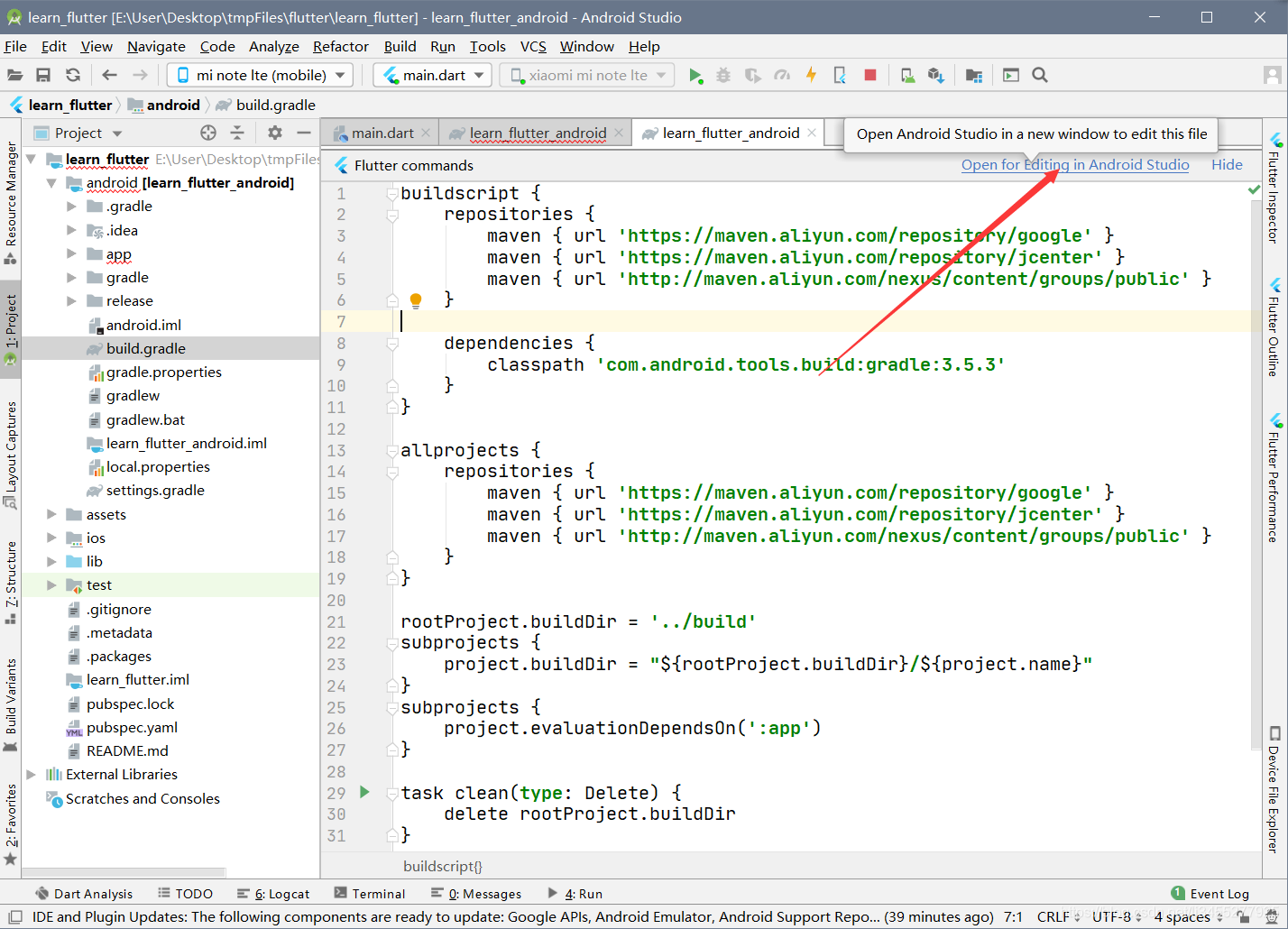Image resolution: width=1288 pixels, height=929 pixels.
Task: Select pubspec.yaml in project tree
Action: (x=132, y=727)
